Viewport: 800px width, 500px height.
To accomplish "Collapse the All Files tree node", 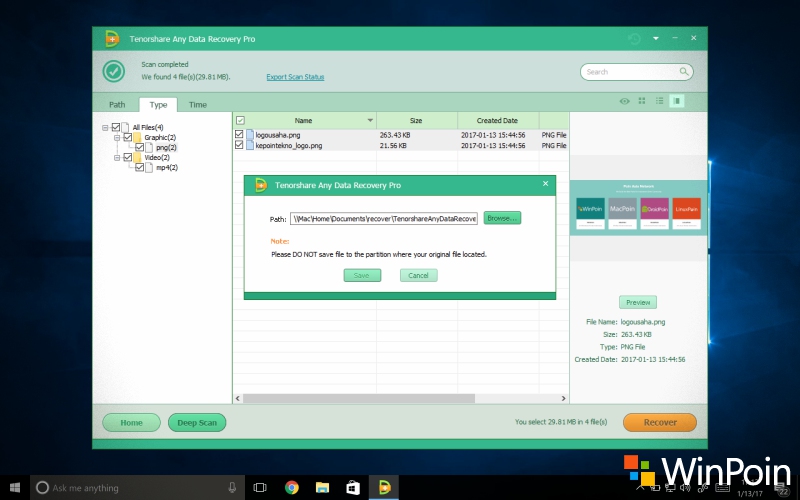I will point(105,128).
